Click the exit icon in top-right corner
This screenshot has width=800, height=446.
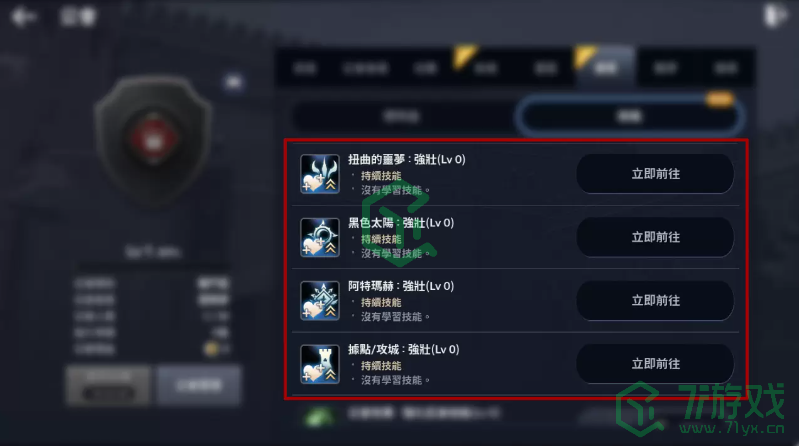point(775,16)
